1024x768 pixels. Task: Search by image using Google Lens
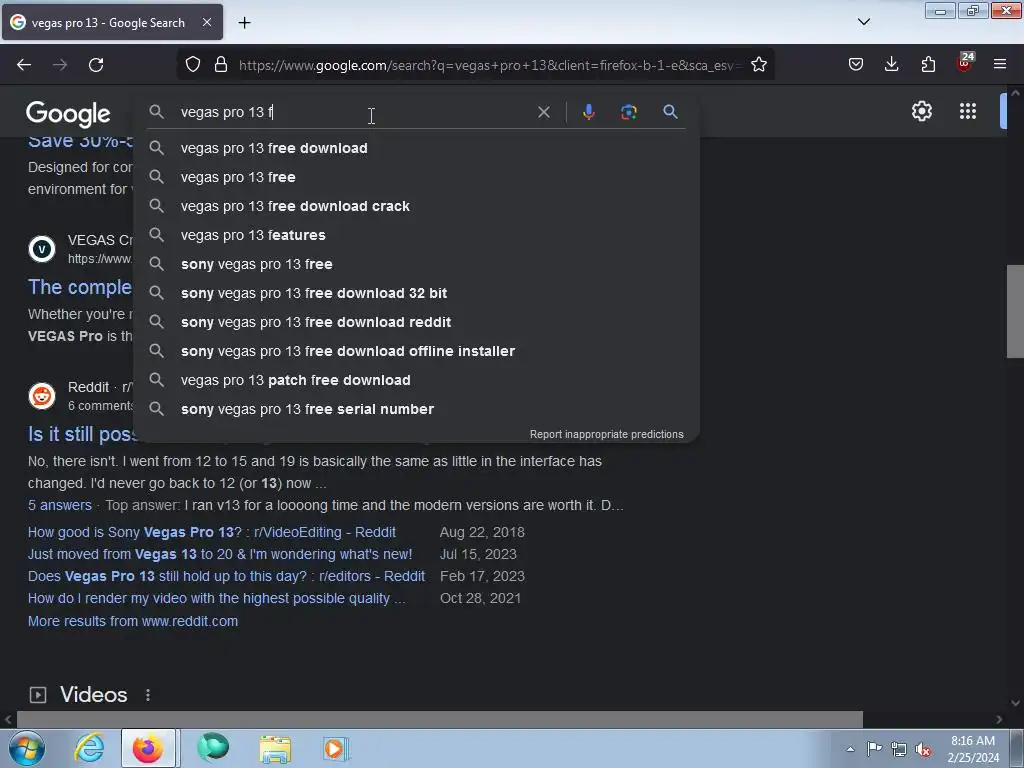point(629,112)
